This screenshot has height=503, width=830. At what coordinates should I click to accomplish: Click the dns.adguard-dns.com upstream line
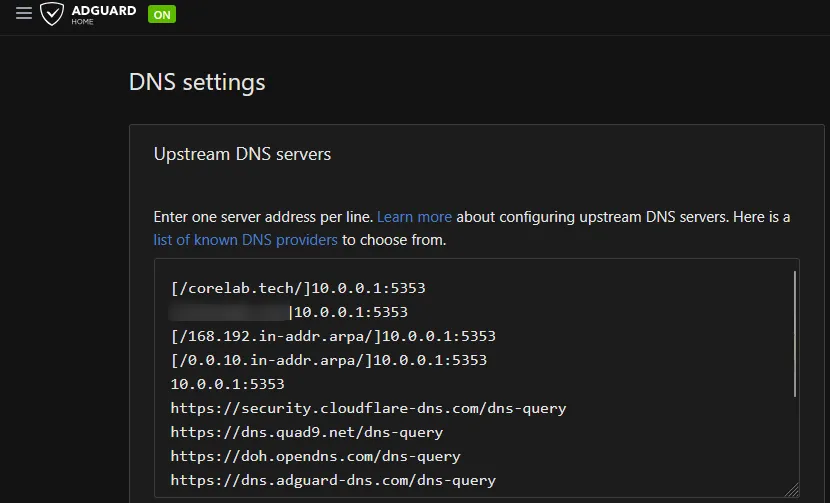pyautogui.click(x=333, y=480)
